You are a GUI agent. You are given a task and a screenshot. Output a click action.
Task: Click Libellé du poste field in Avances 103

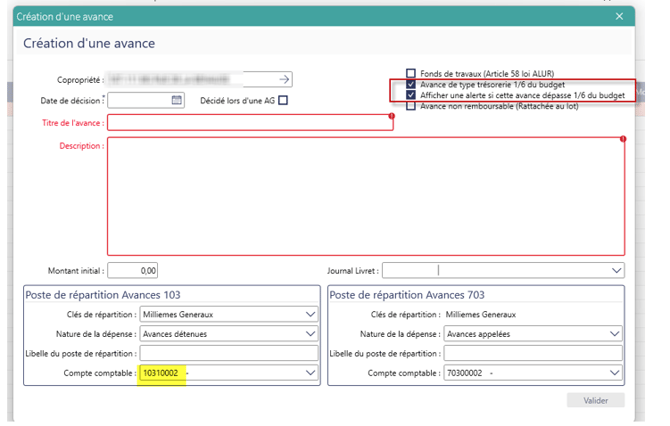228,354
